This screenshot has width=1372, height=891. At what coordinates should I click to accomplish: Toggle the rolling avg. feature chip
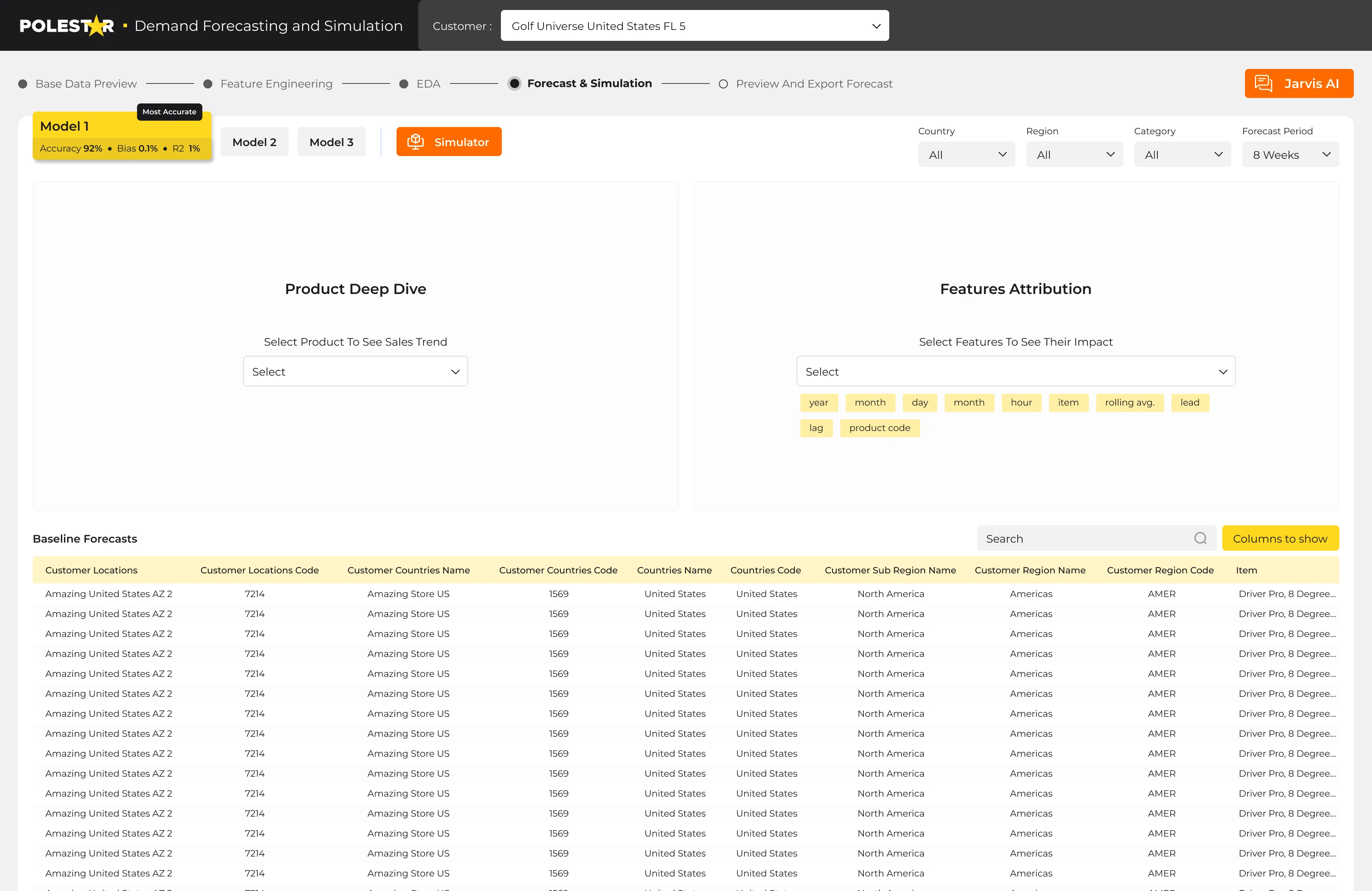tap(1129, 402)
